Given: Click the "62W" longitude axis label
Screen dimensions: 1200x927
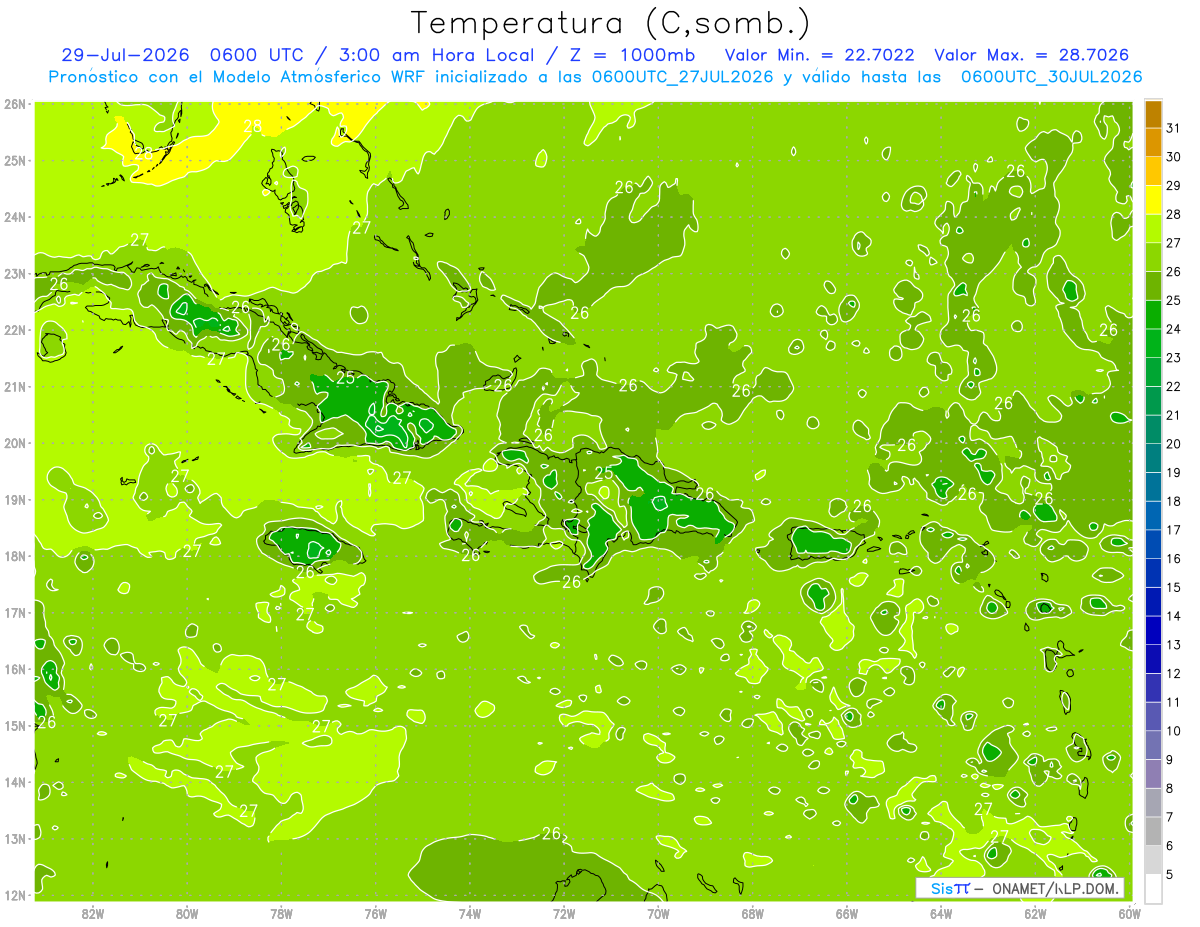Looking at the screenshot, I should click(1035, 914).
